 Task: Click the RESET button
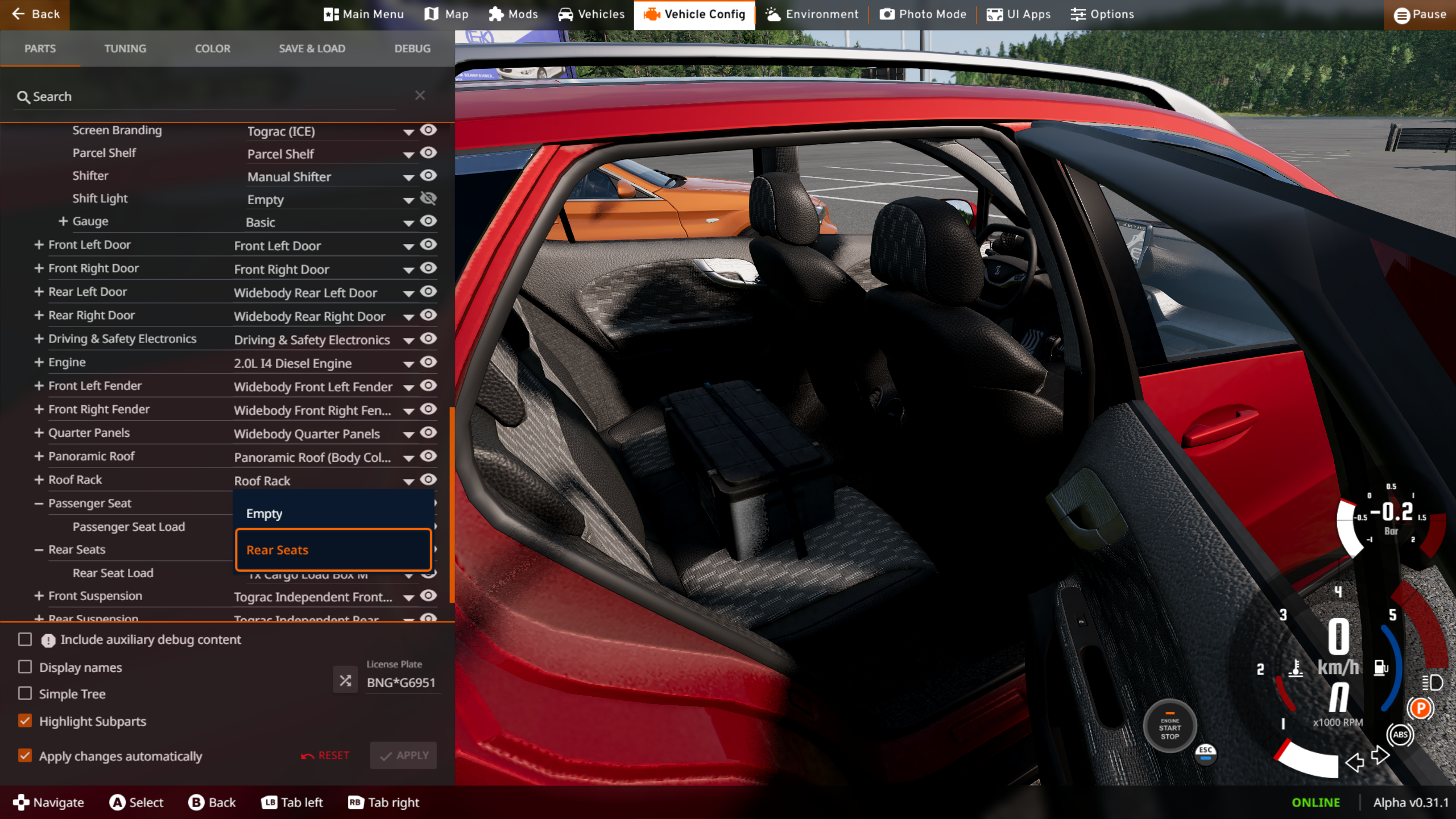pos(325,755)
